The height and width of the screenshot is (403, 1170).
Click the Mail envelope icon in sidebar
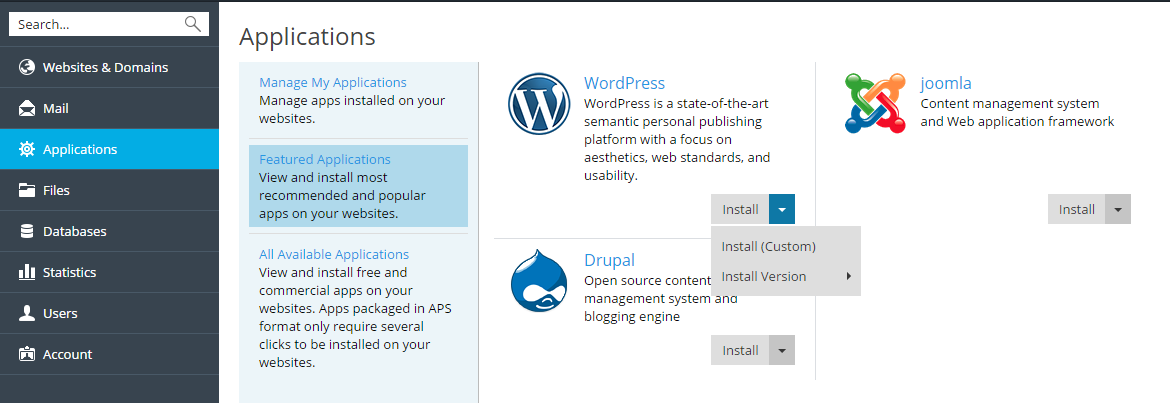point(27,108)
